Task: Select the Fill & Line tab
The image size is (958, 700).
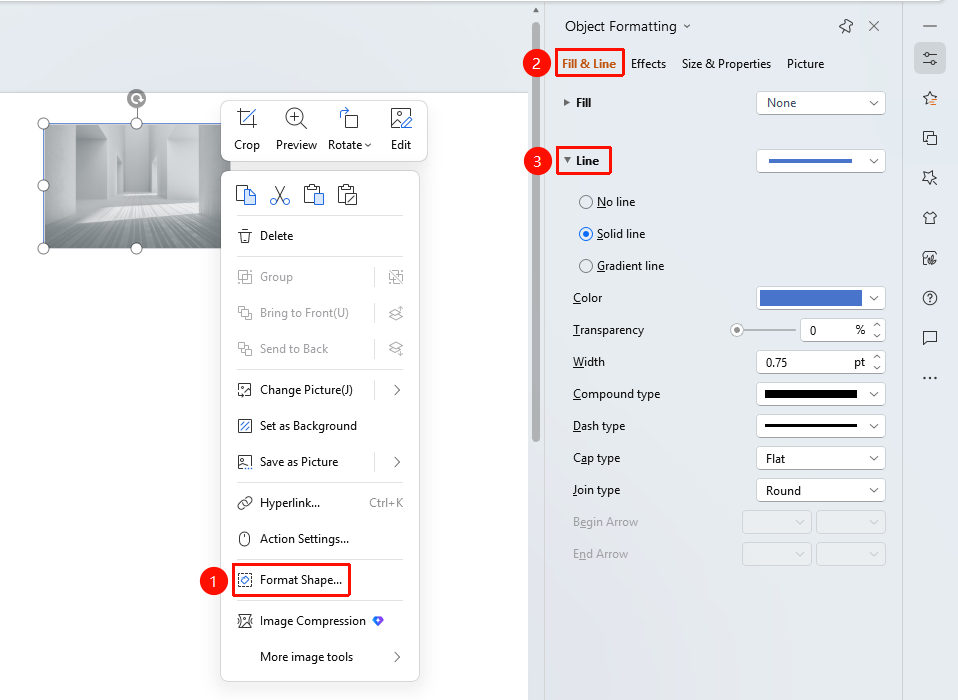Action: [x=589, y=64]
